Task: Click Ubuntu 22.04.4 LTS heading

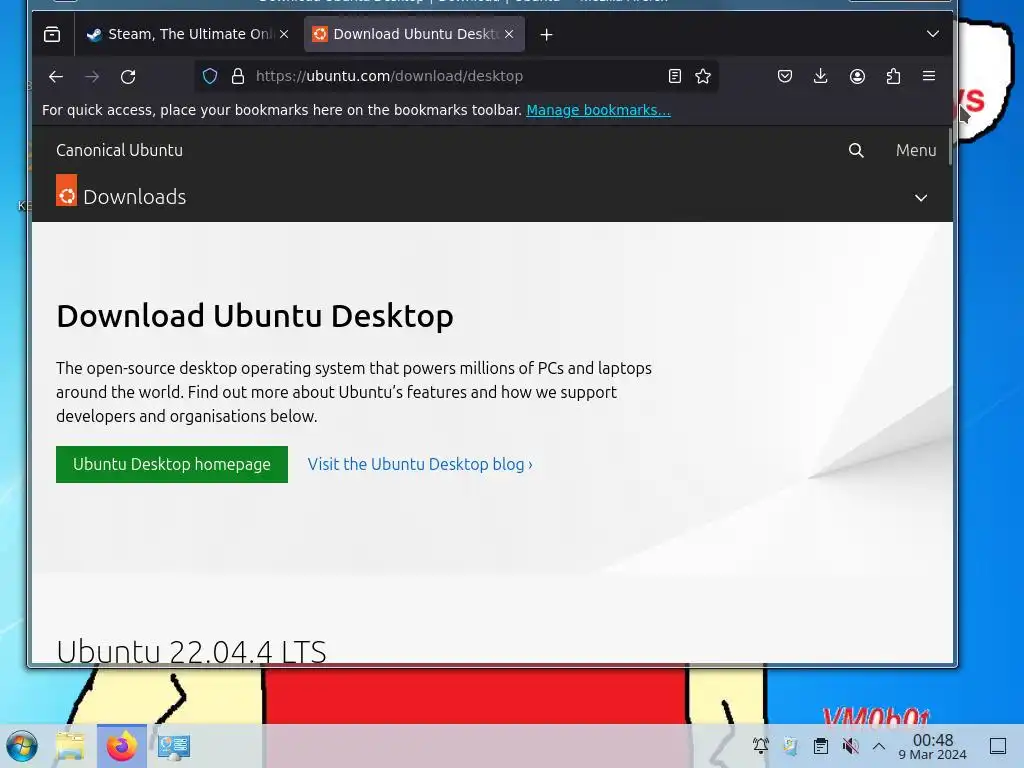Action: 191,650
